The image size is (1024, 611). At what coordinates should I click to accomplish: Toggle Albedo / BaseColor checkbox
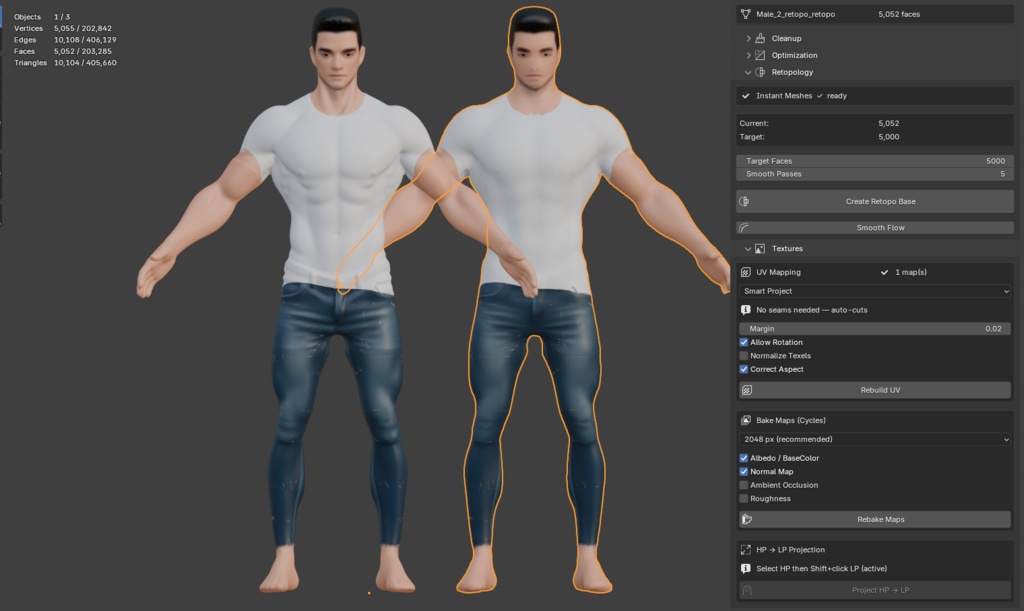pyautogui.click(x=744, y=458)
